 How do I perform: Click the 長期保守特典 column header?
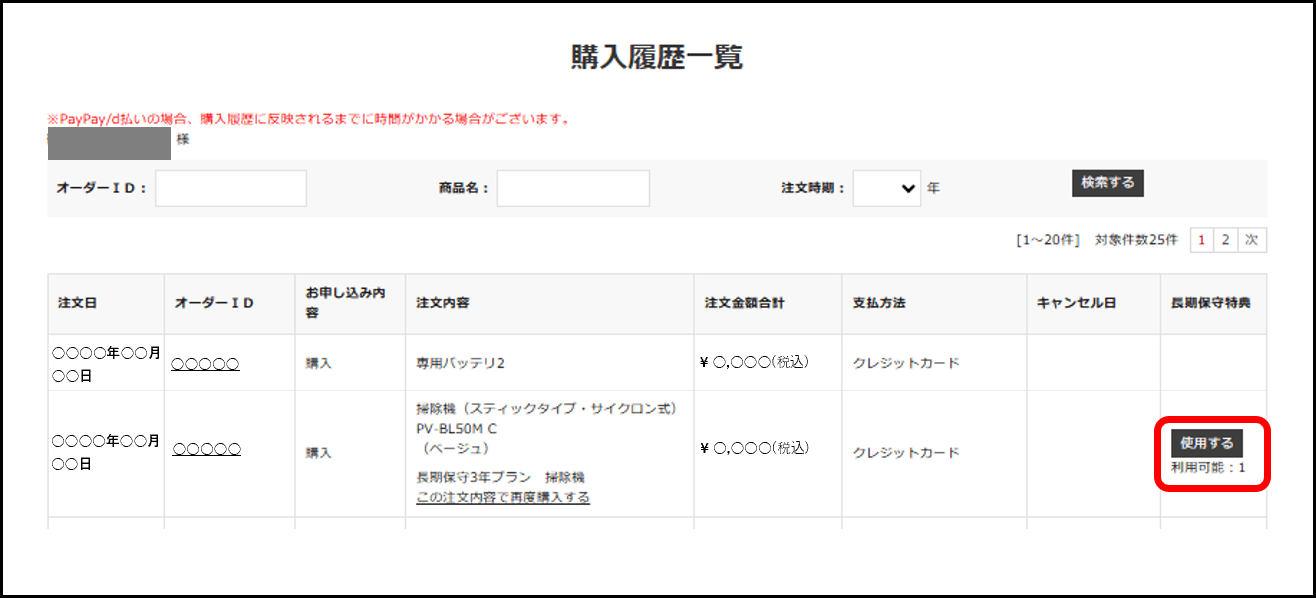click(1210, 303)
